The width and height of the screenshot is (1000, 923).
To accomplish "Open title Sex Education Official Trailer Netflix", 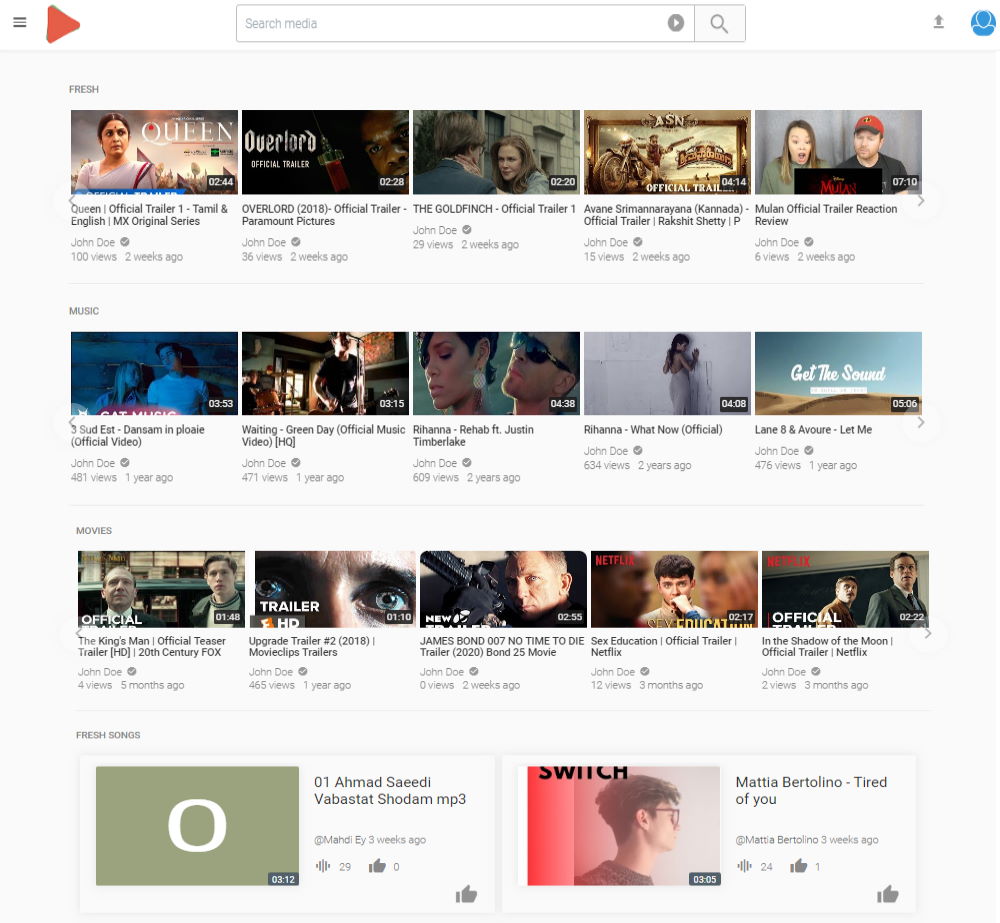I will (x=664, y=646).
